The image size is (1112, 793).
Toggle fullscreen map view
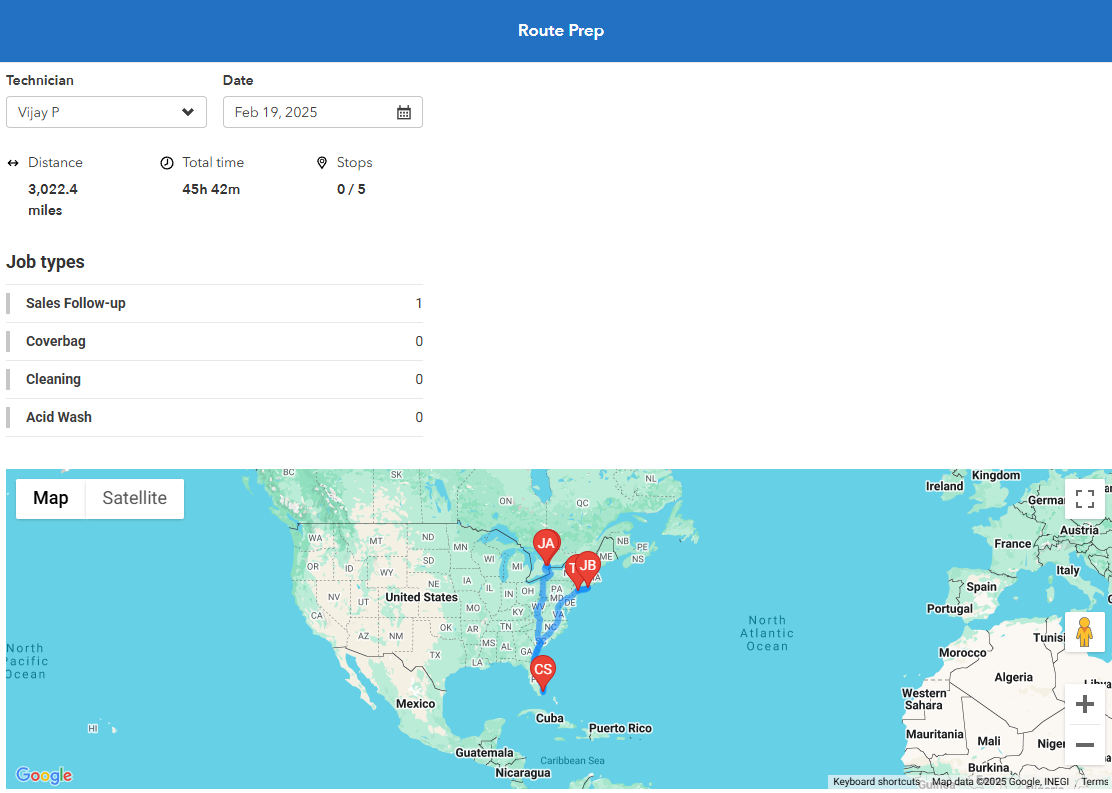click(1084, 499)
